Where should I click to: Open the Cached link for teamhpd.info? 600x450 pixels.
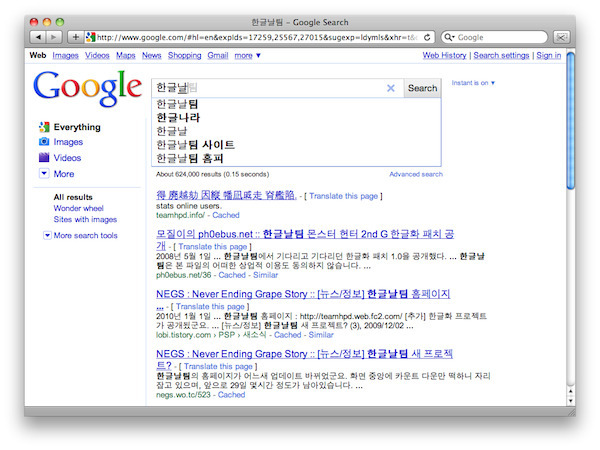point(226,215)
